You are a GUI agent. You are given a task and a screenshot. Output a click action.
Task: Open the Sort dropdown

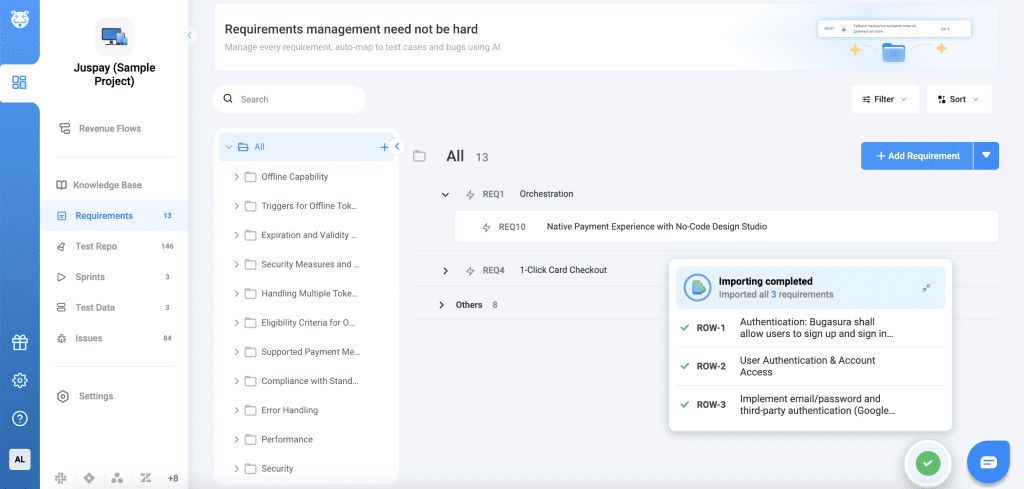(958, 99)
